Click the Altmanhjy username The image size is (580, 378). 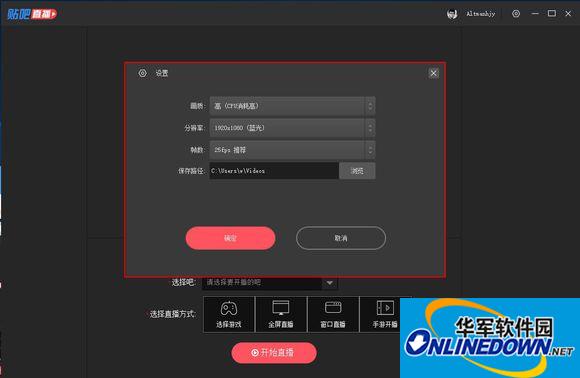pyautogui.click(x=480, y=14)
